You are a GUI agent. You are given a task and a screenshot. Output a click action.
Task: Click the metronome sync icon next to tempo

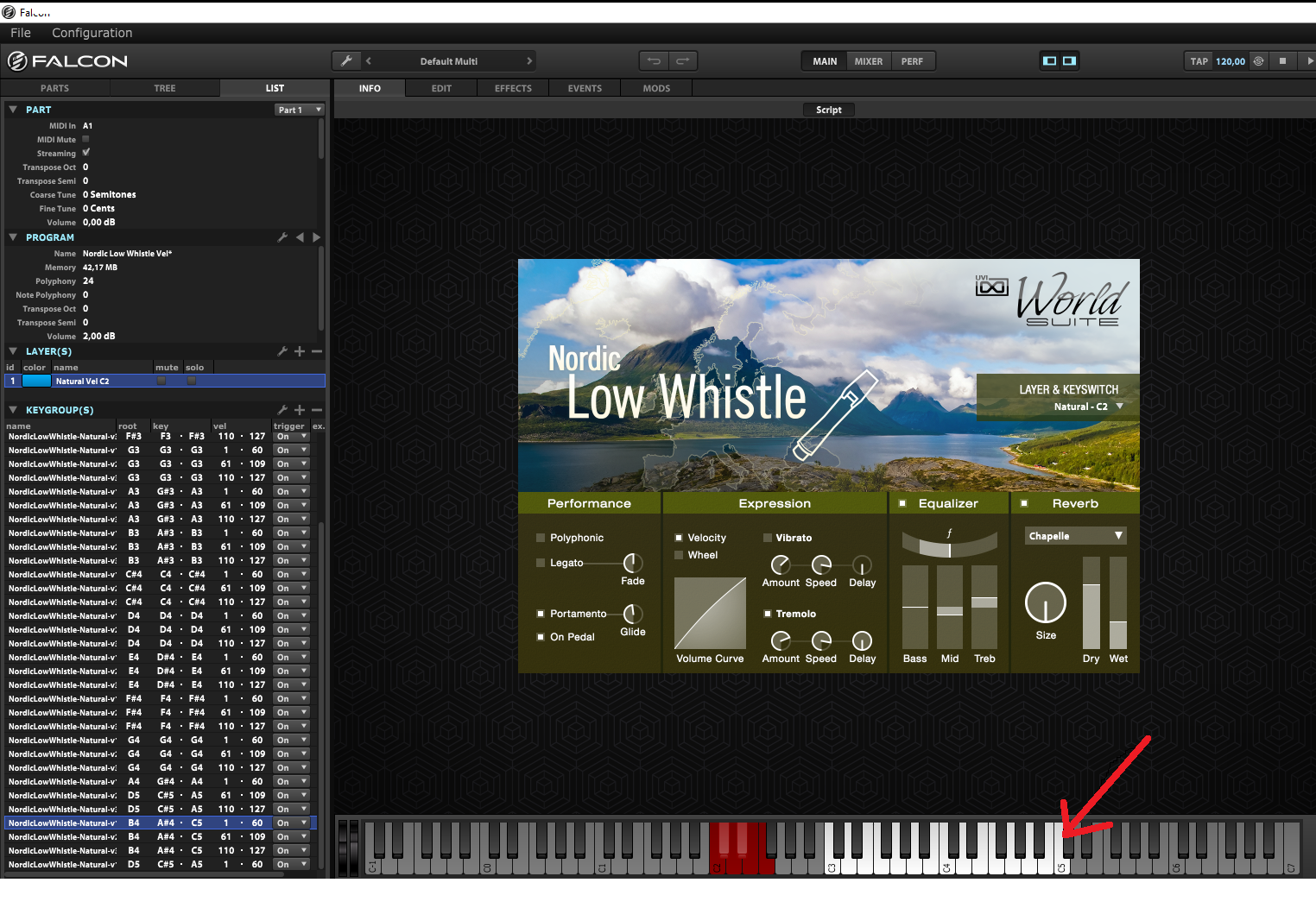tap(1258, 61)
